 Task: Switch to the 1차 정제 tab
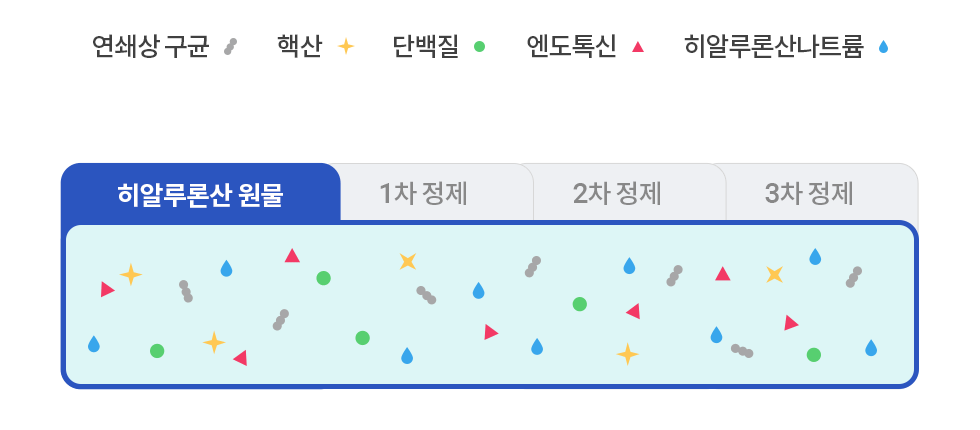424,193
